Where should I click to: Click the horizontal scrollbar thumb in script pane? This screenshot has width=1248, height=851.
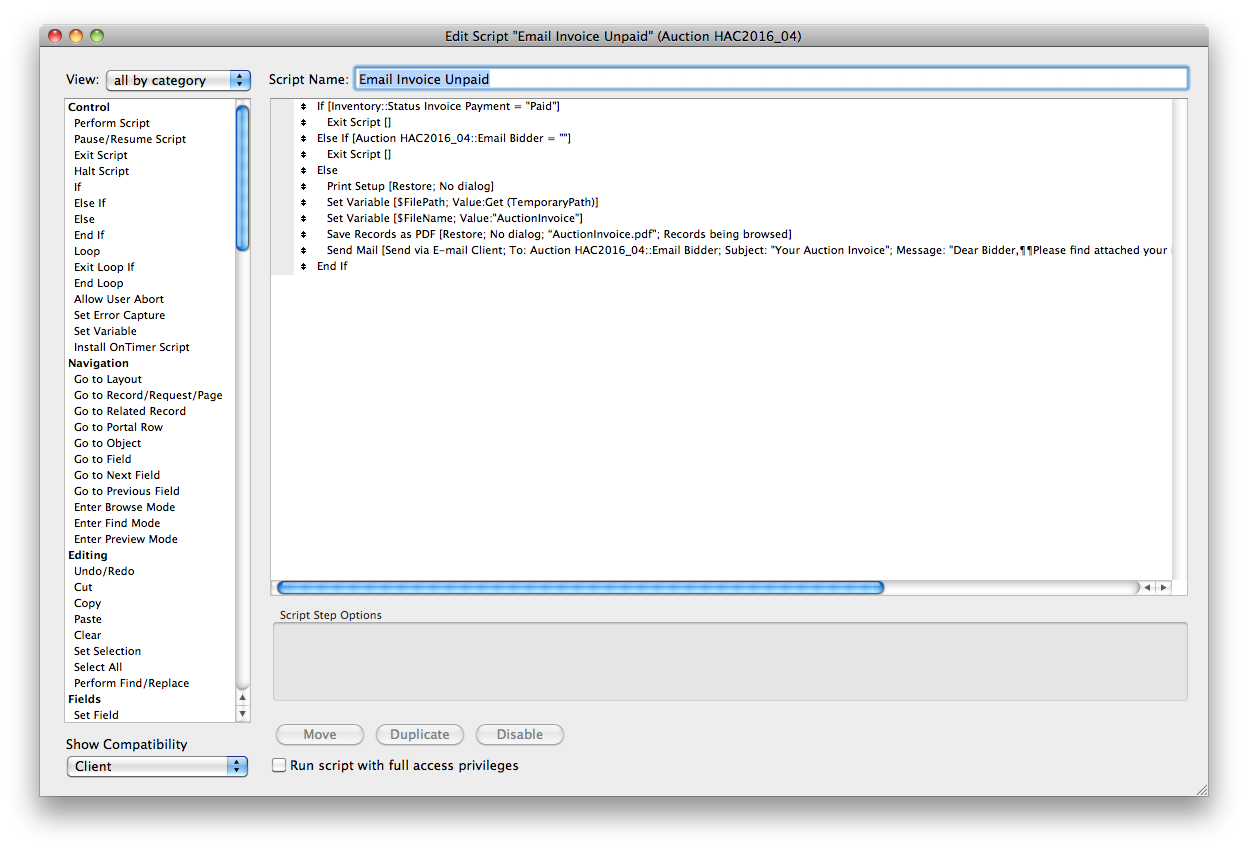pos(580,588)
